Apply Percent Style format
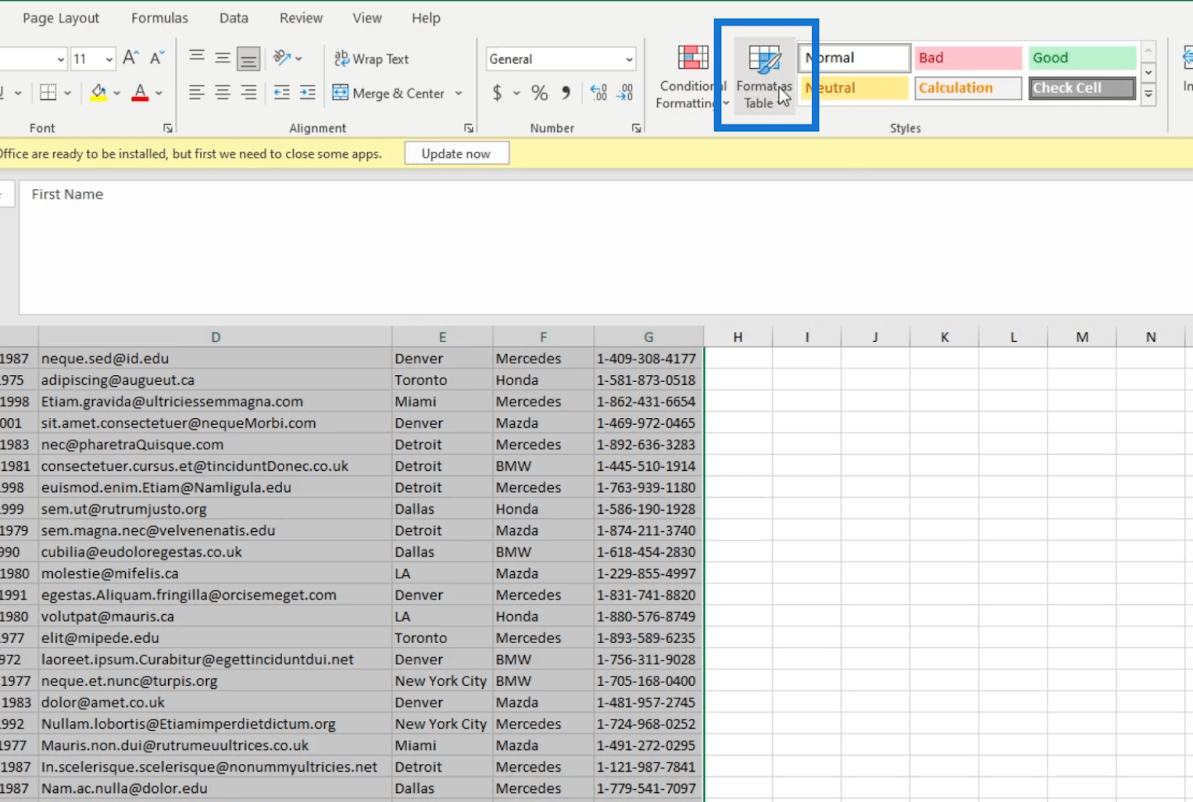This screenshot has width=1193, height=802. coord(539,93)
